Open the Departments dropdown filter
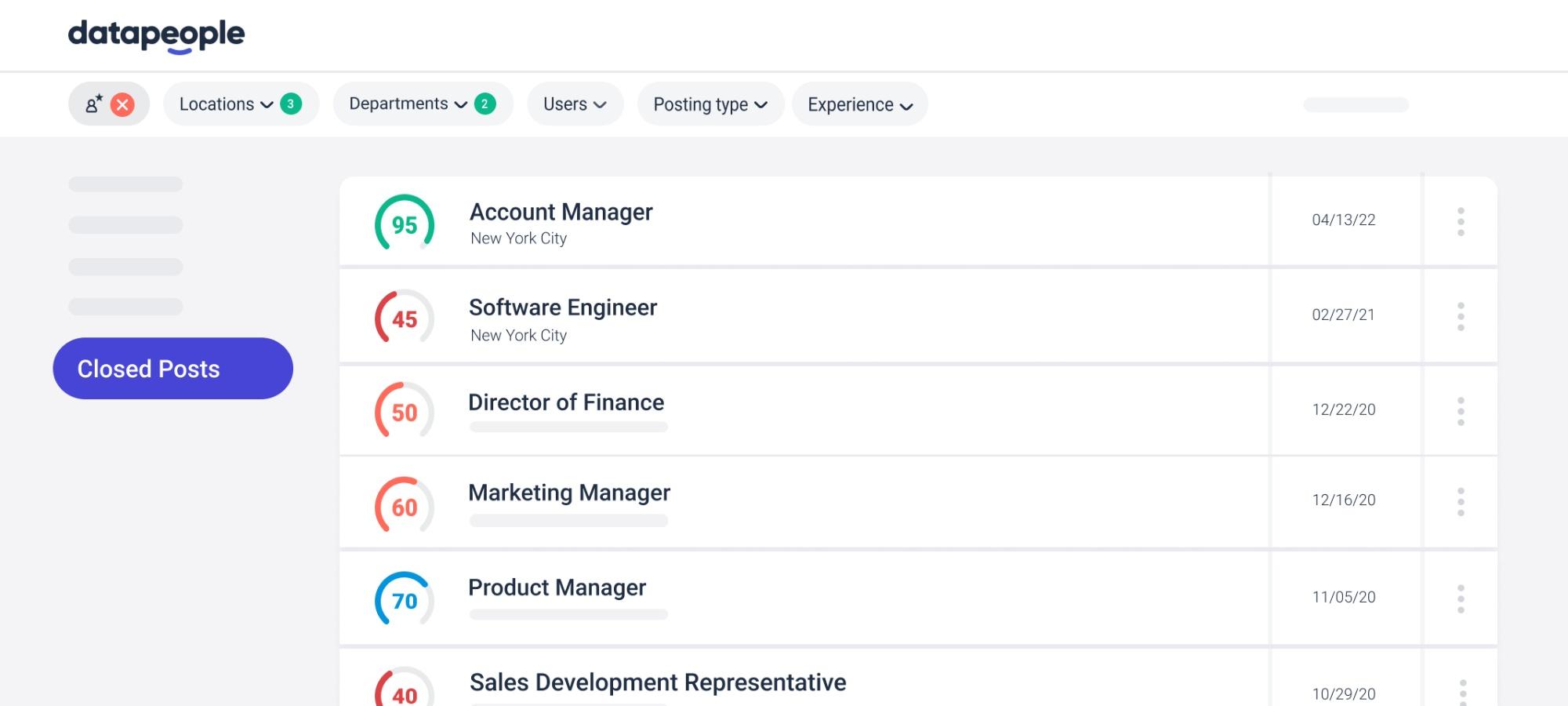The width and height of the screenshot is (1568, 706). coord(423,104)
